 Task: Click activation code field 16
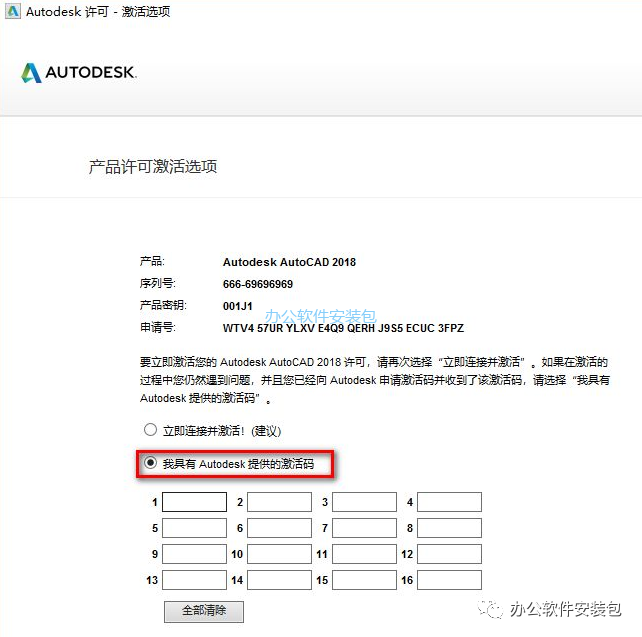[x=450, y=580]
